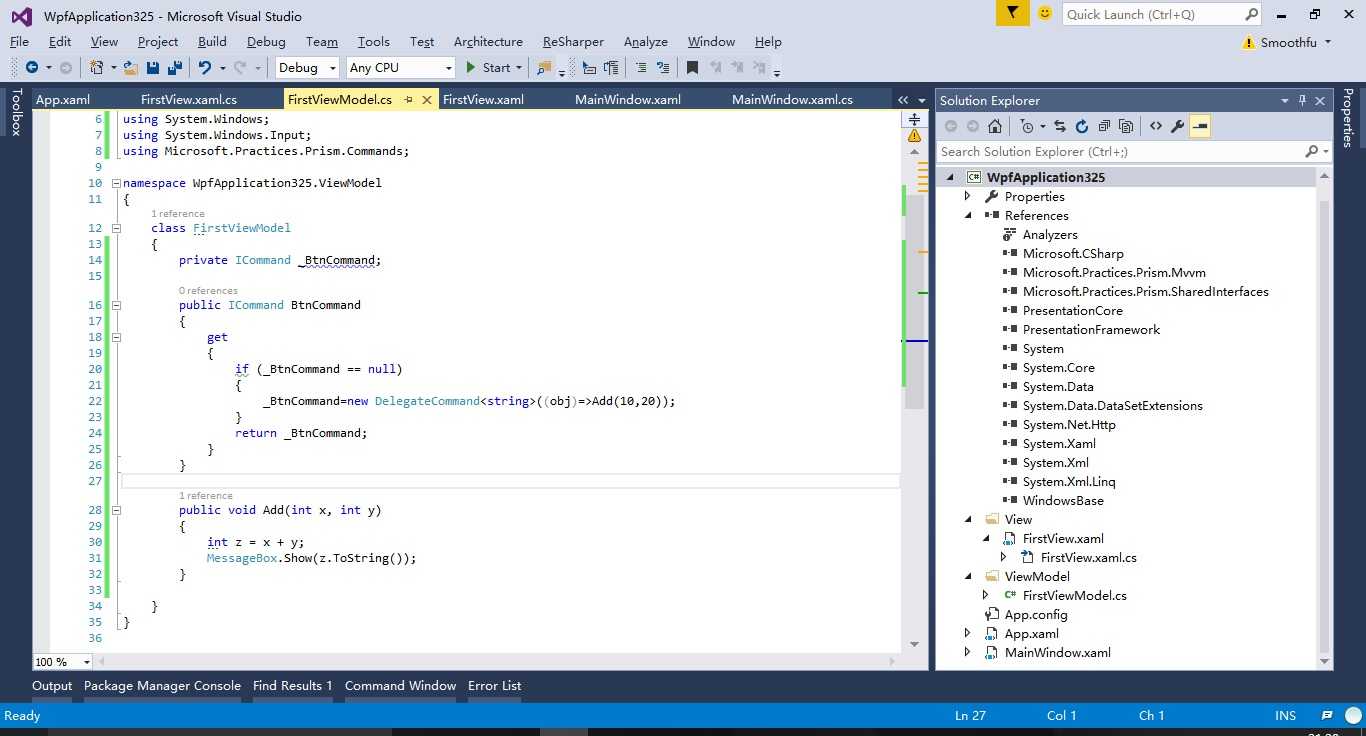Click the Save file toolbar icon
The height and width of the screenshot is (736, 1366).
(153, 68)
